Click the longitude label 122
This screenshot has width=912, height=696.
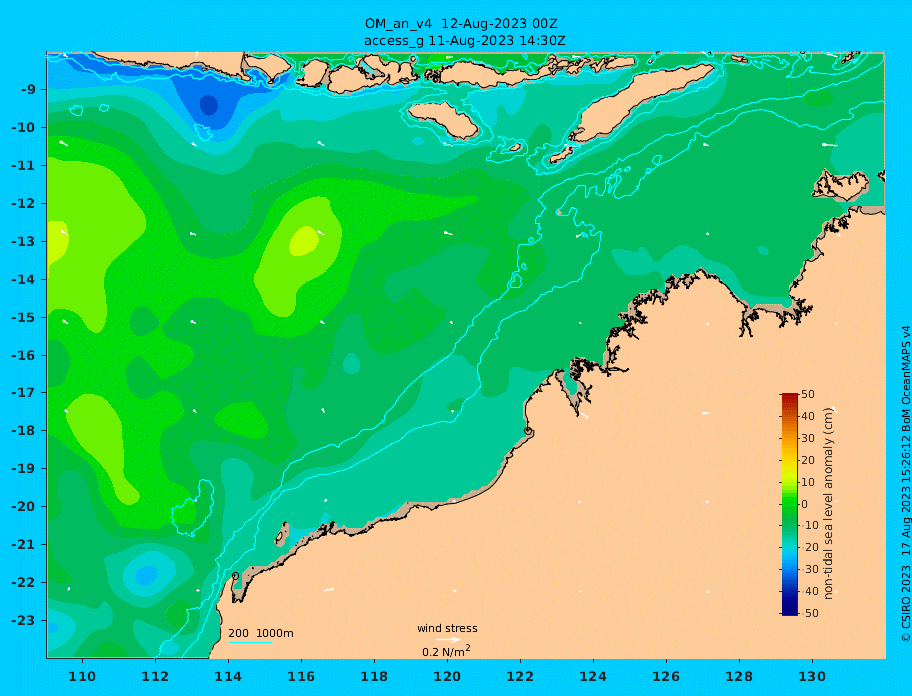coord(520,676)
